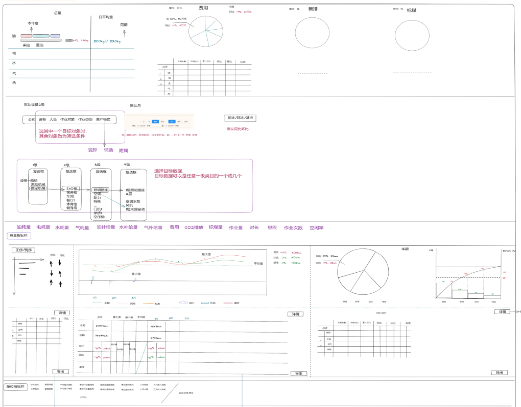Open the first purple metric link in the row
521x407 pixels.
(x=24, y=227)
